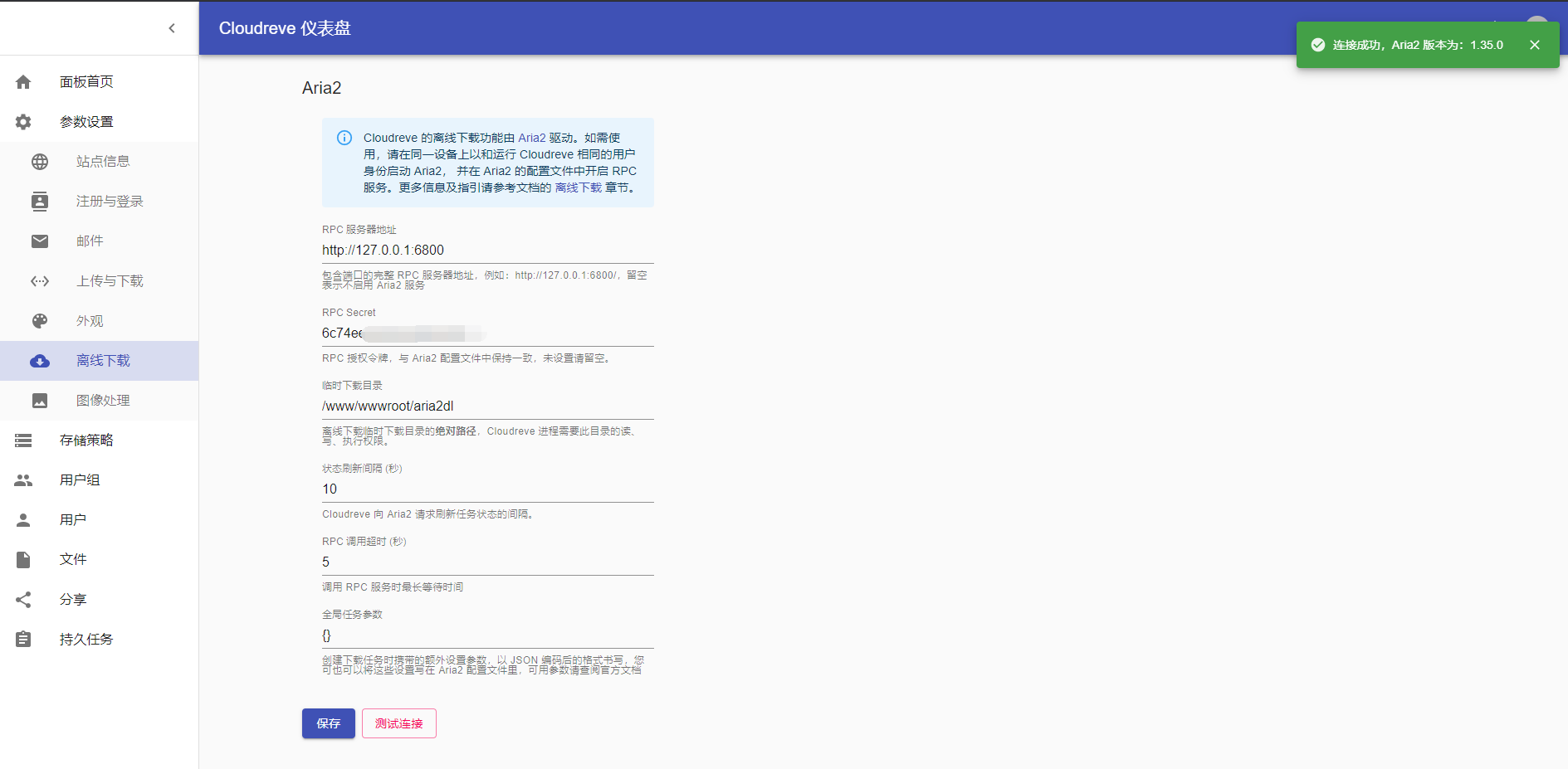This screenshot has width=1568, height=769.
Task: Click the Cloudreve 仪表盘 header title
Action: point(285,28)
